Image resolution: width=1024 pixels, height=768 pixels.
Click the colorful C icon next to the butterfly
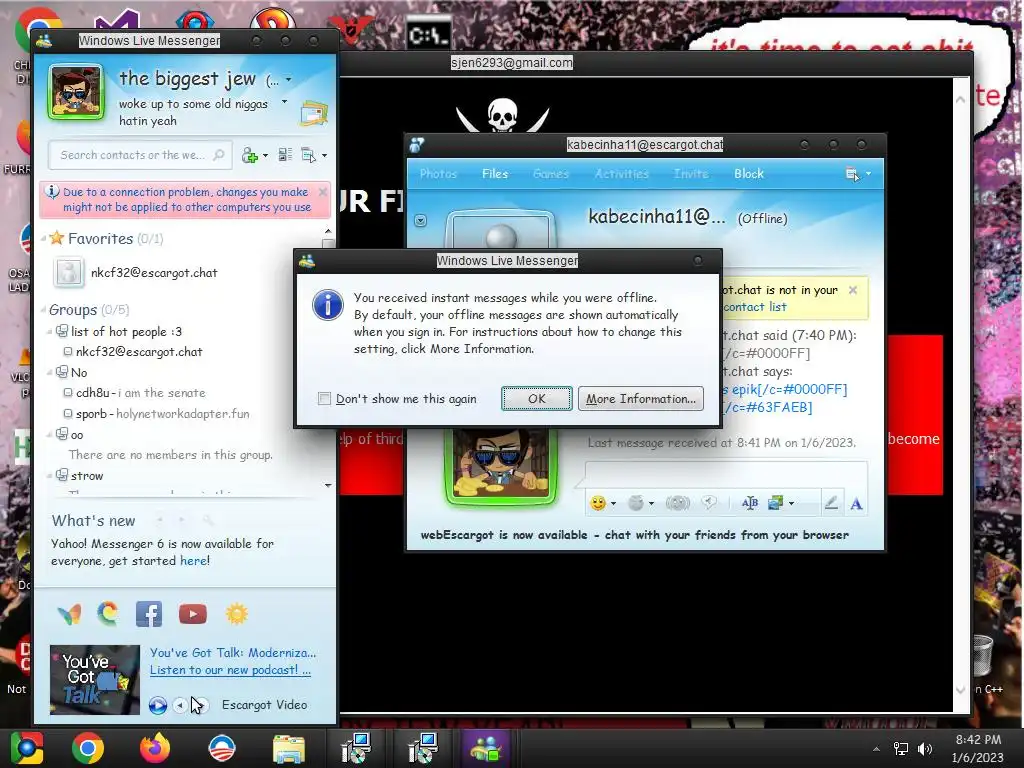108,614
